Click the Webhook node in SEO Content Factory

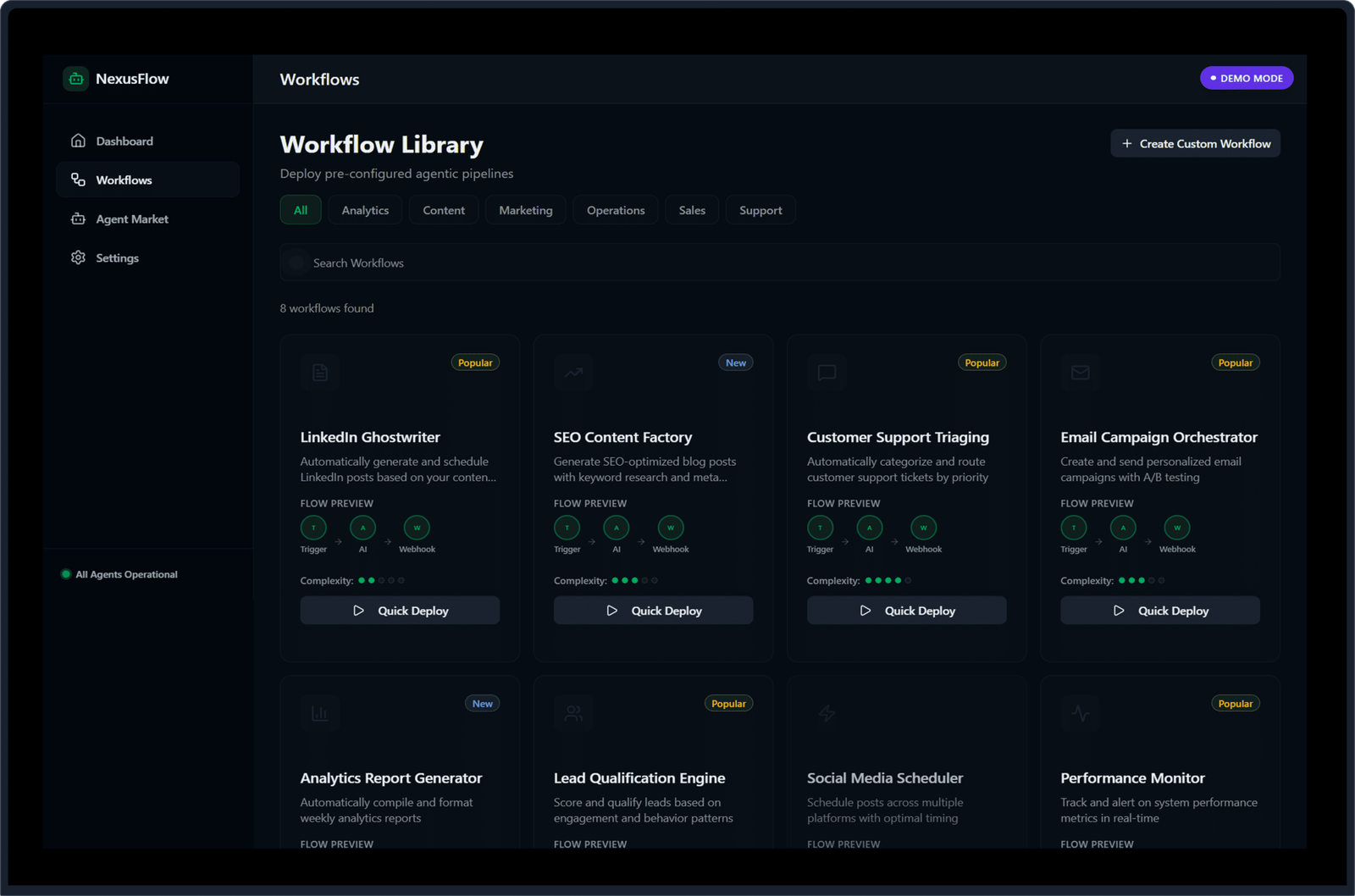tap(671, 528)
